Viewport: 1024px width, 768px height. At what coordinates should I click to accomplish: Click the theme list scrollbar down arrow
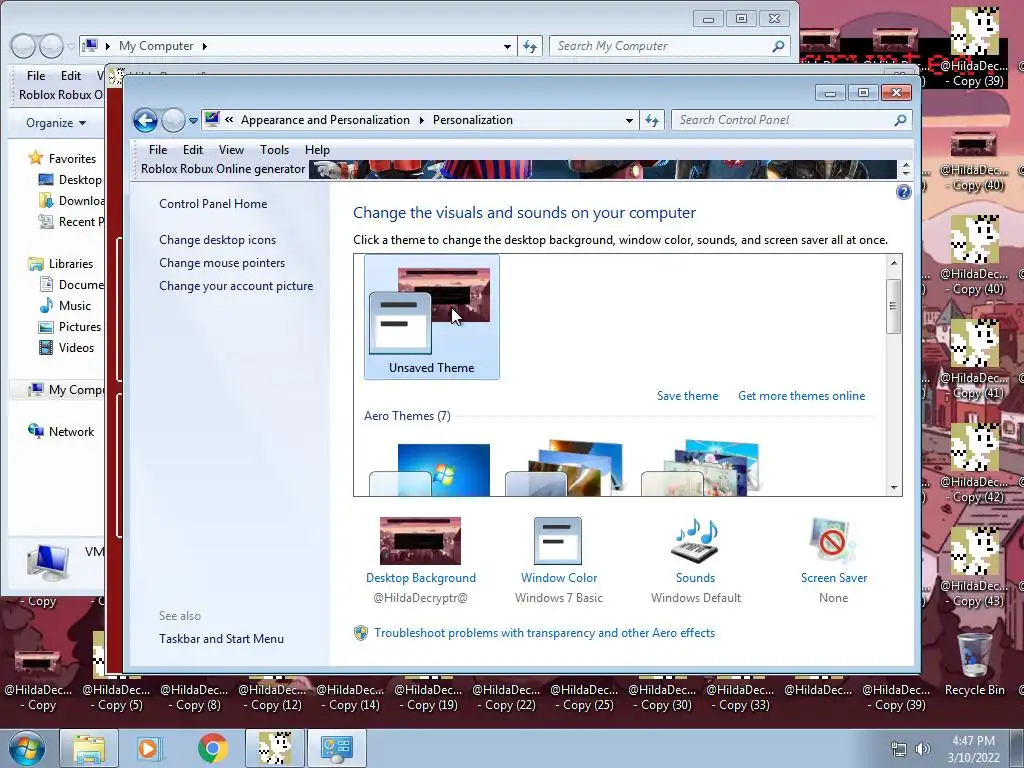(x=894, y=488)
